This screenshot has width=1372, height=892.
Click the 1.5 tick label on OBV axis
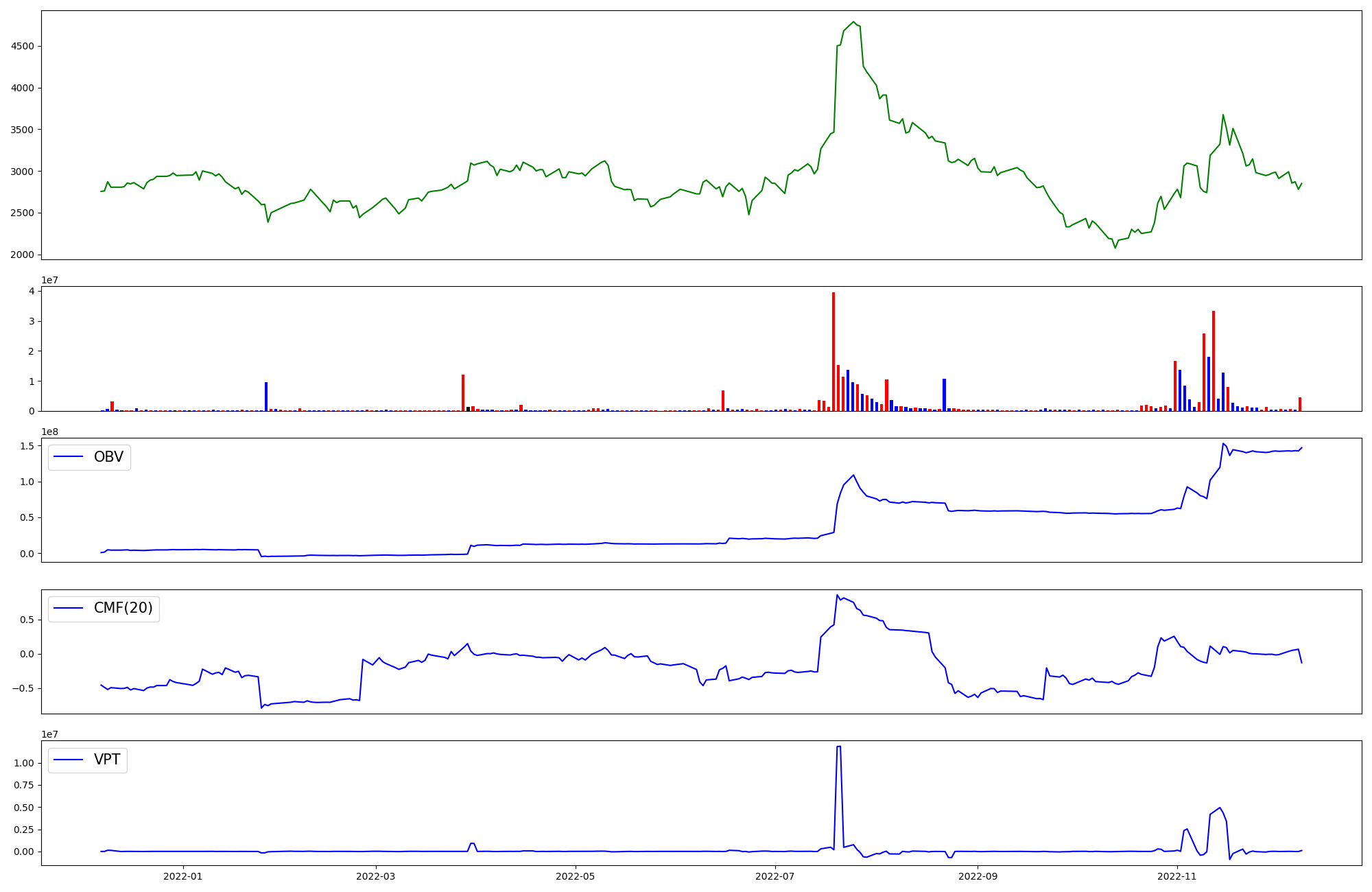pos(28,447)
